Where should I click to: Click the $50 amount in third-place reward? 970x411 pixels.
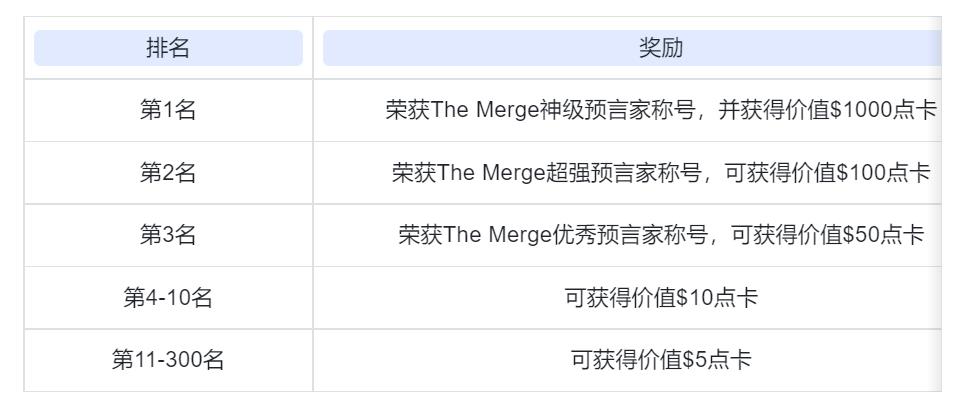click(x=867, y=235)
